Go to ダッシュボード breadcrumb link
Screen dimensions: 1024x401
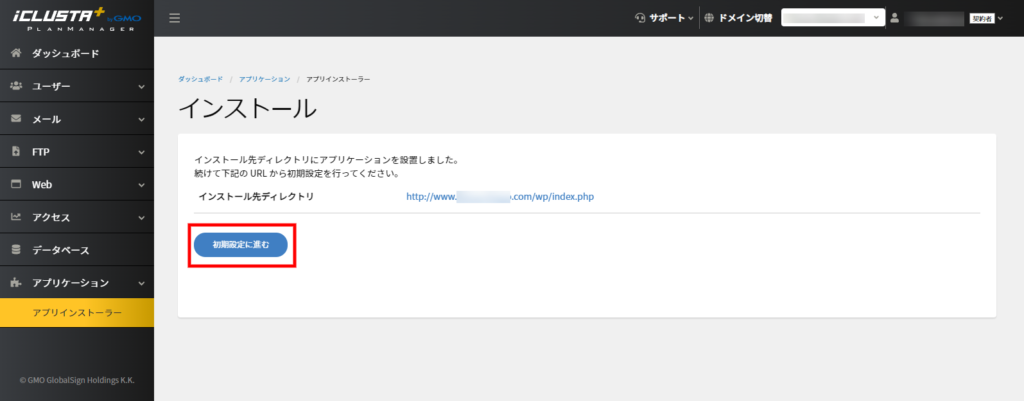pos(200,79)
